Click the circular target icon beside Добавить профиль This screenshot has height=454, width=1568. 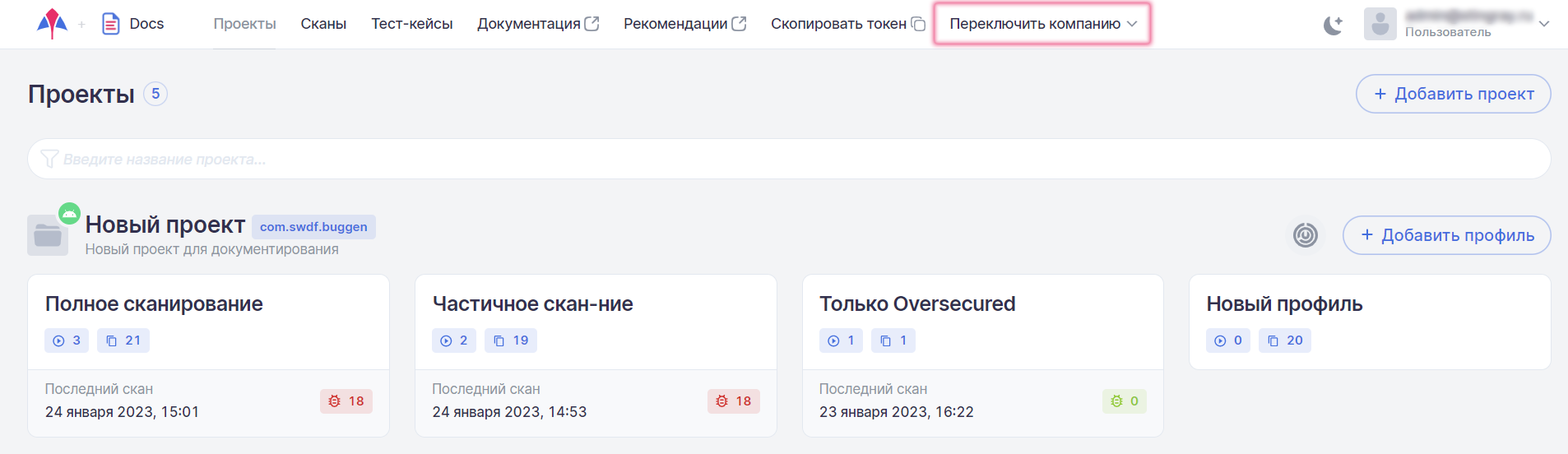pos(1305,235)
